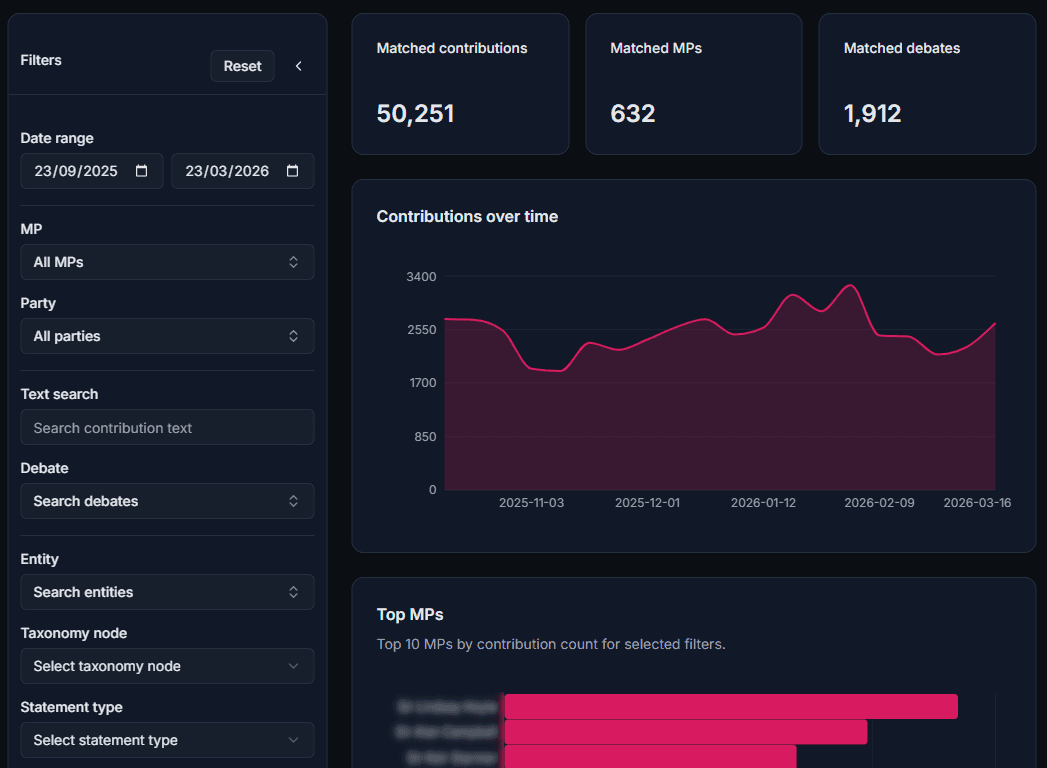Image resolution: width=1047 pixels, height=768 pixels.
Task: Click the Contributions over time heading
Action: pyautogui.click(x=467, y=216)
